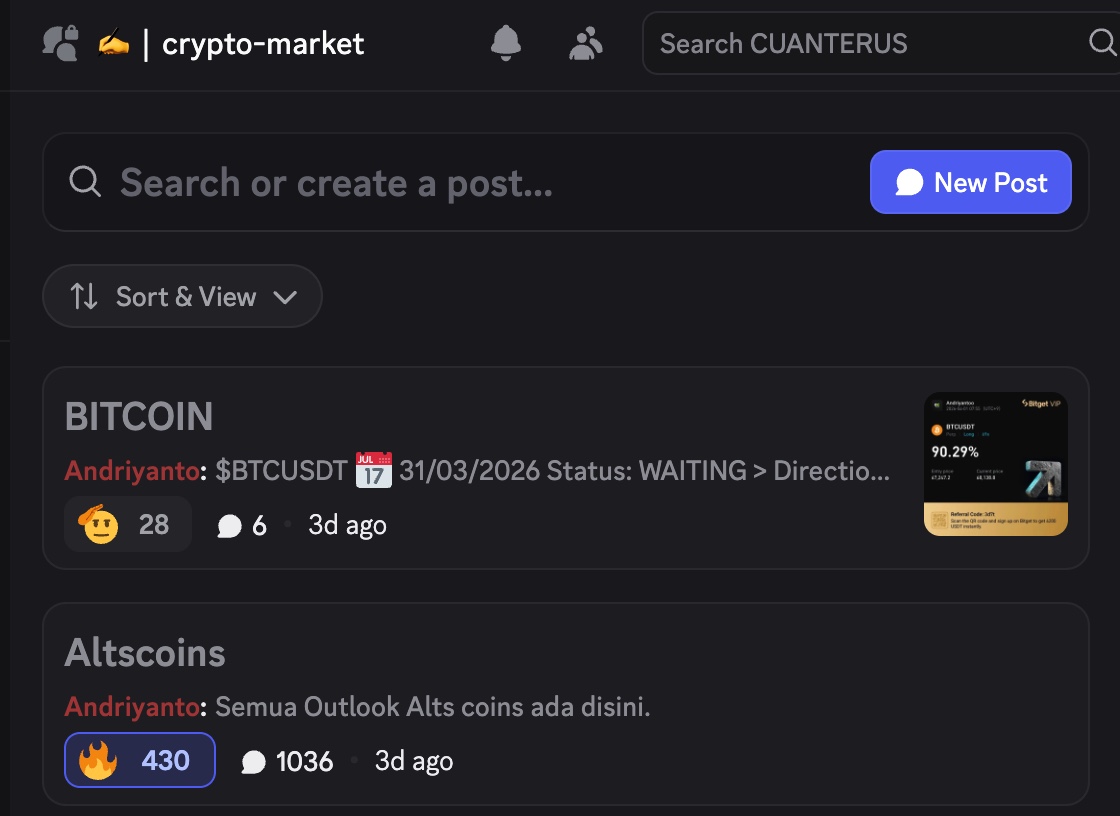Click the search magnifier in CUANTERUS search
The width and height of the screenshot is (1120, 816).
tap(1102, 43)
